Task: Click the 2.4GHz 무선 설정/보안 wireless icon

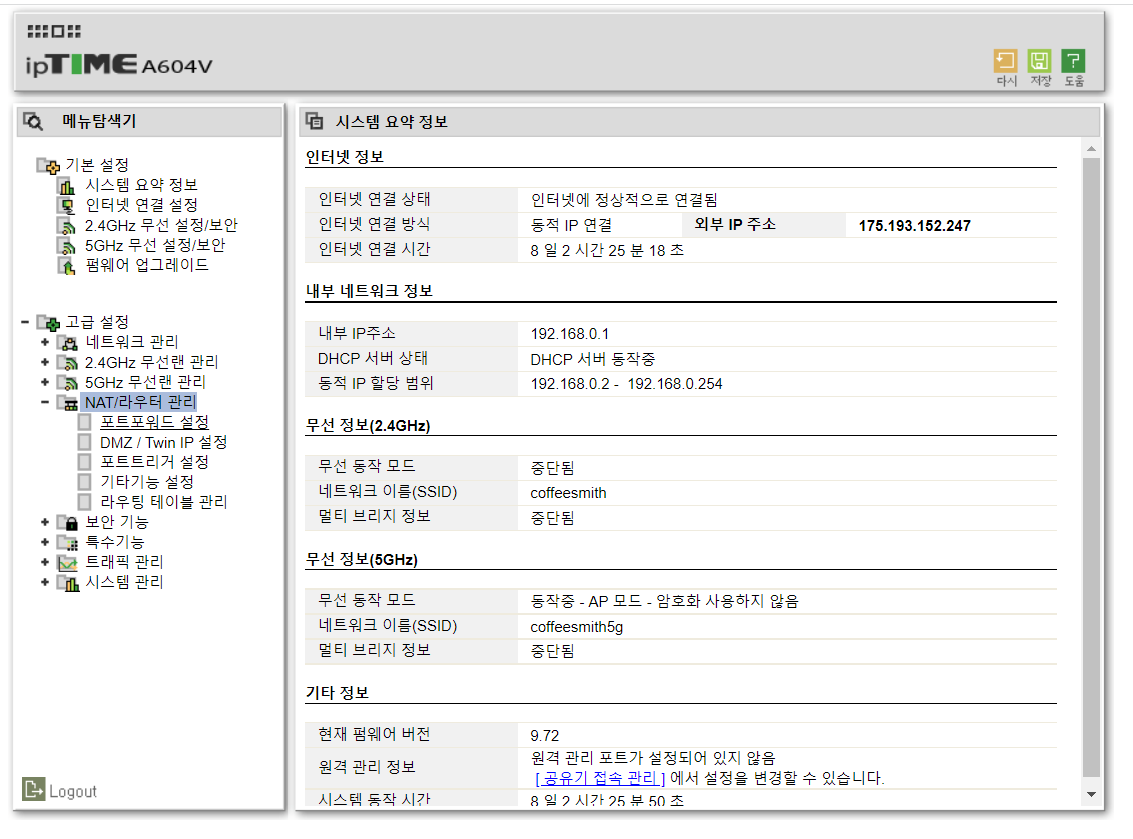Action: click(x=67, y=226)
